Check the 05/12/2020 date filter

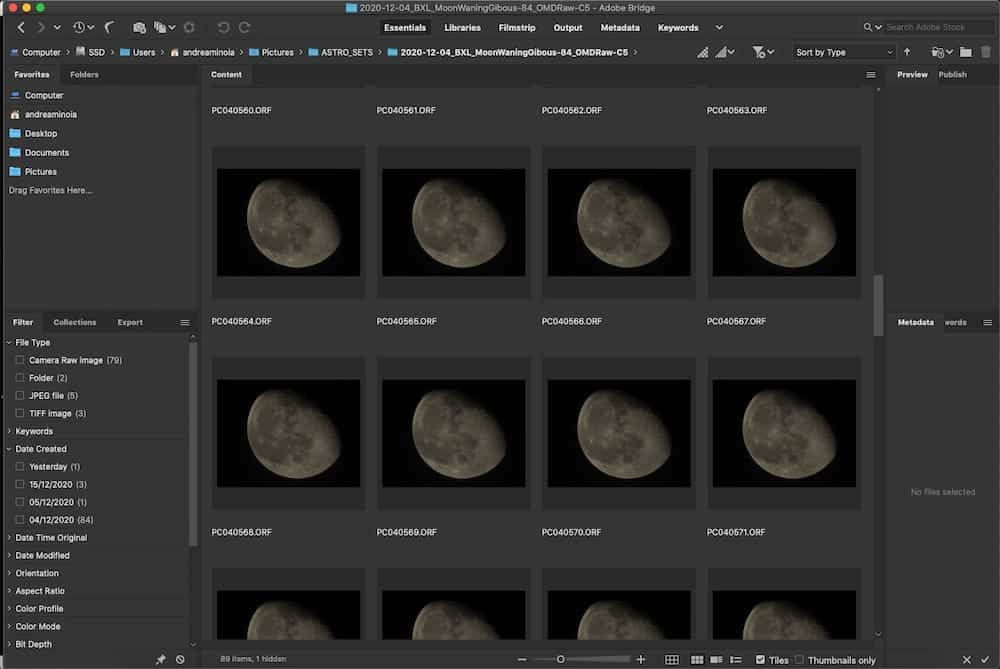[x=20, y=503]
